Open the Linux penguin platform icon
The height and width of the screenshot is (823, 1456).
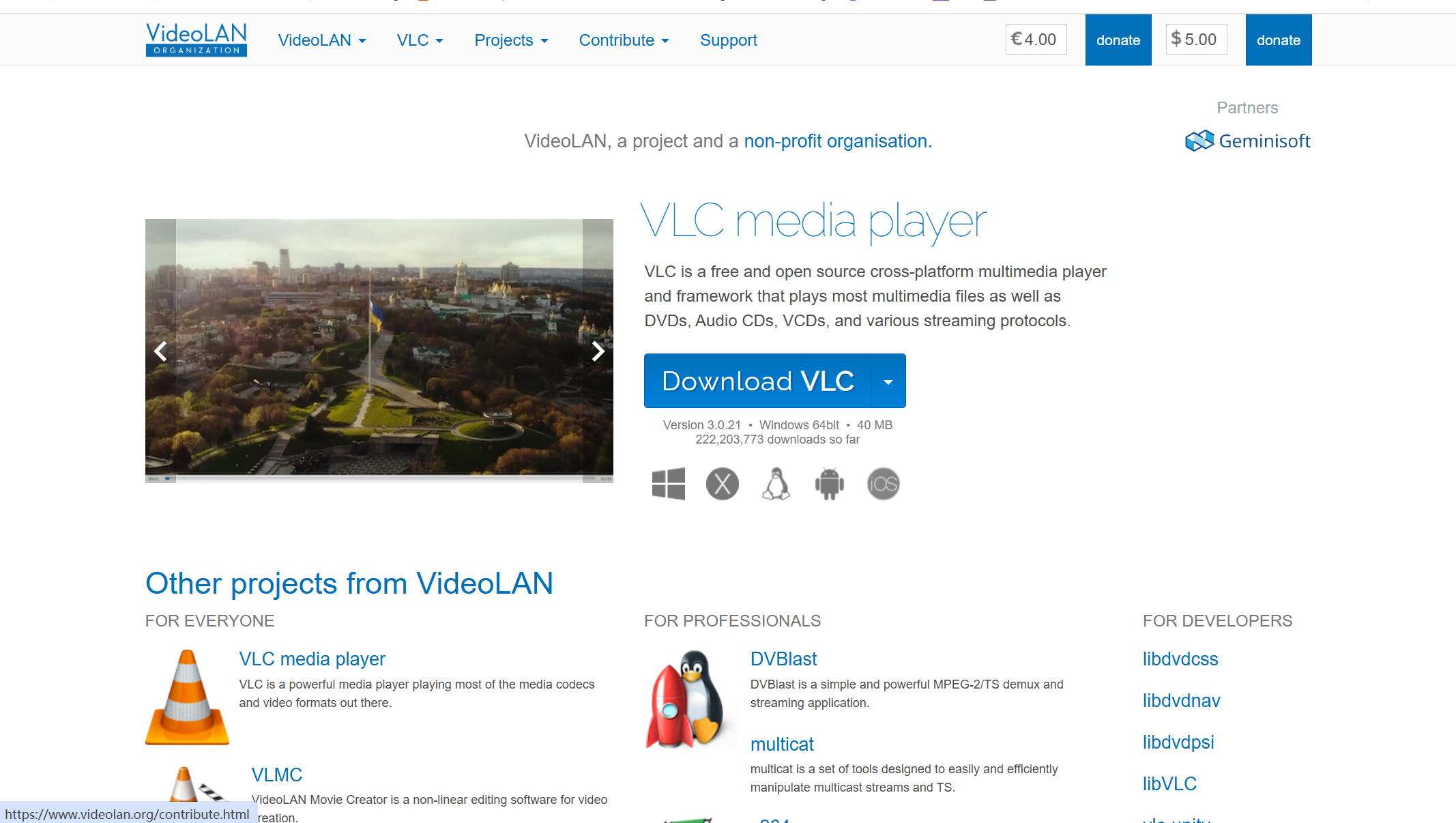pyautogui.click(x=776, y=484)
